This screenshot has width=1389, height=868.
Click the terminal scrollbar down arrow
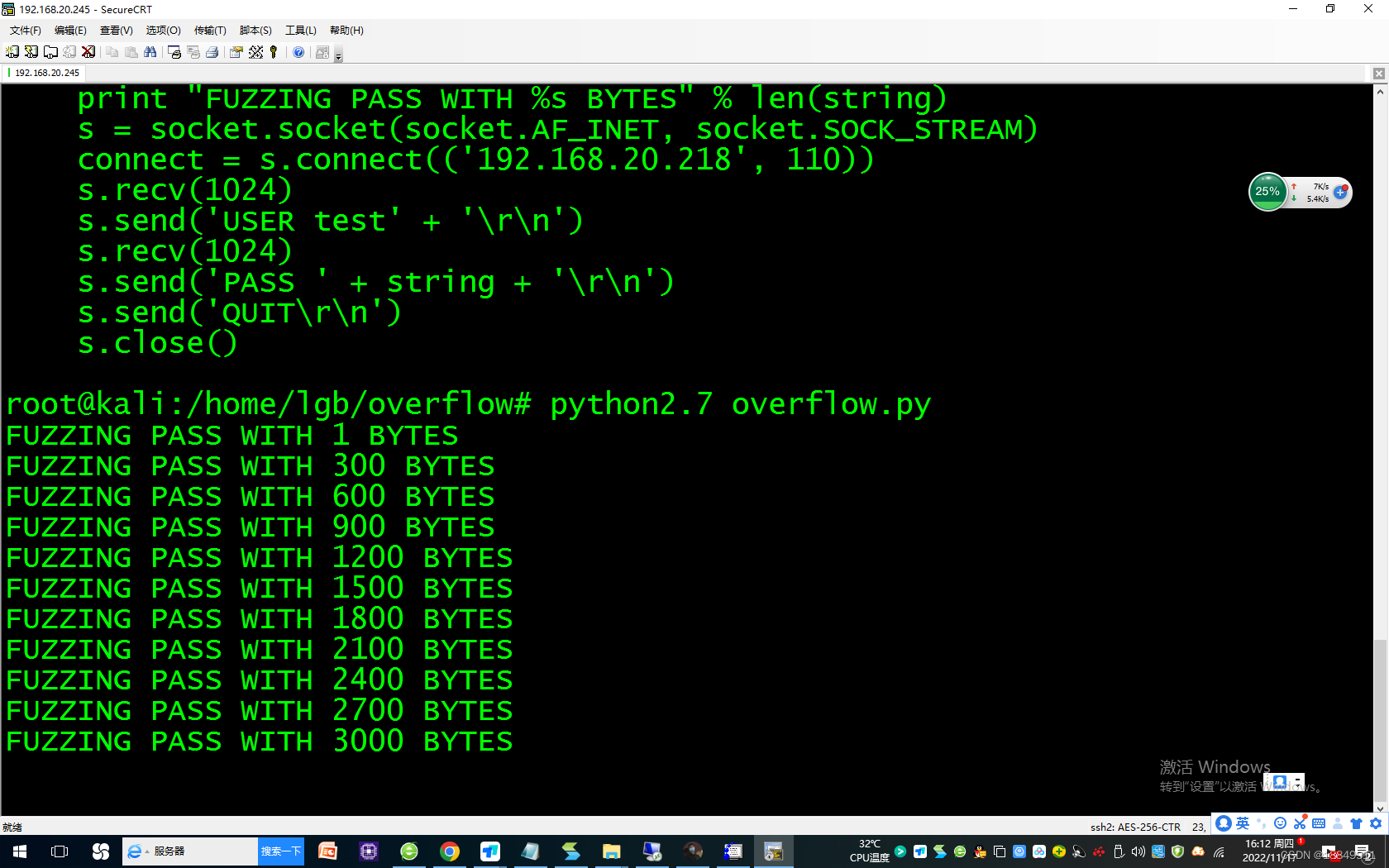pos(1381,809)
